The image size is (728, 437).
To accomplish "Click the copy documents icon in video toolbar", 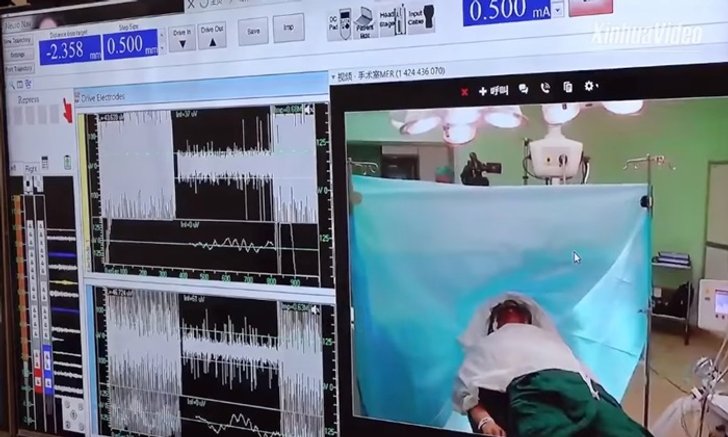I will (567, 88).
